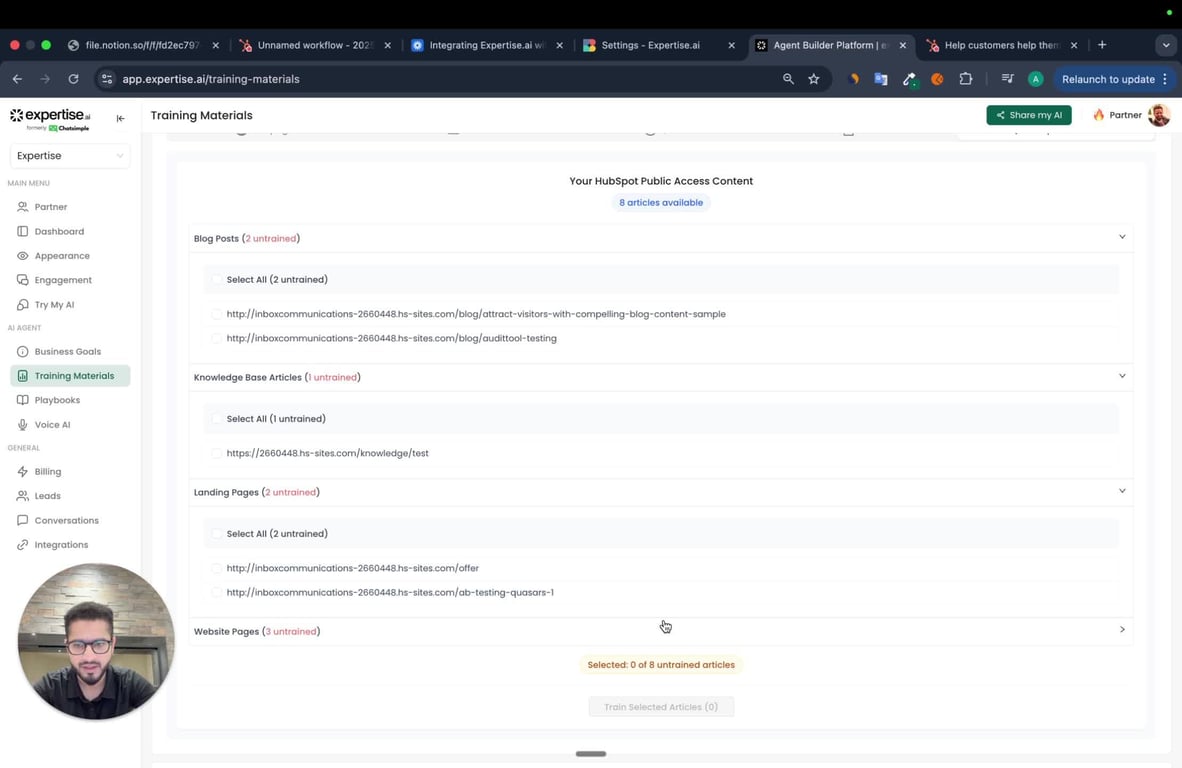Image resolution: width=1182 pixels, height=768 pixels.
Task: Click the Share my AI button
Action: click(1028, 115)
